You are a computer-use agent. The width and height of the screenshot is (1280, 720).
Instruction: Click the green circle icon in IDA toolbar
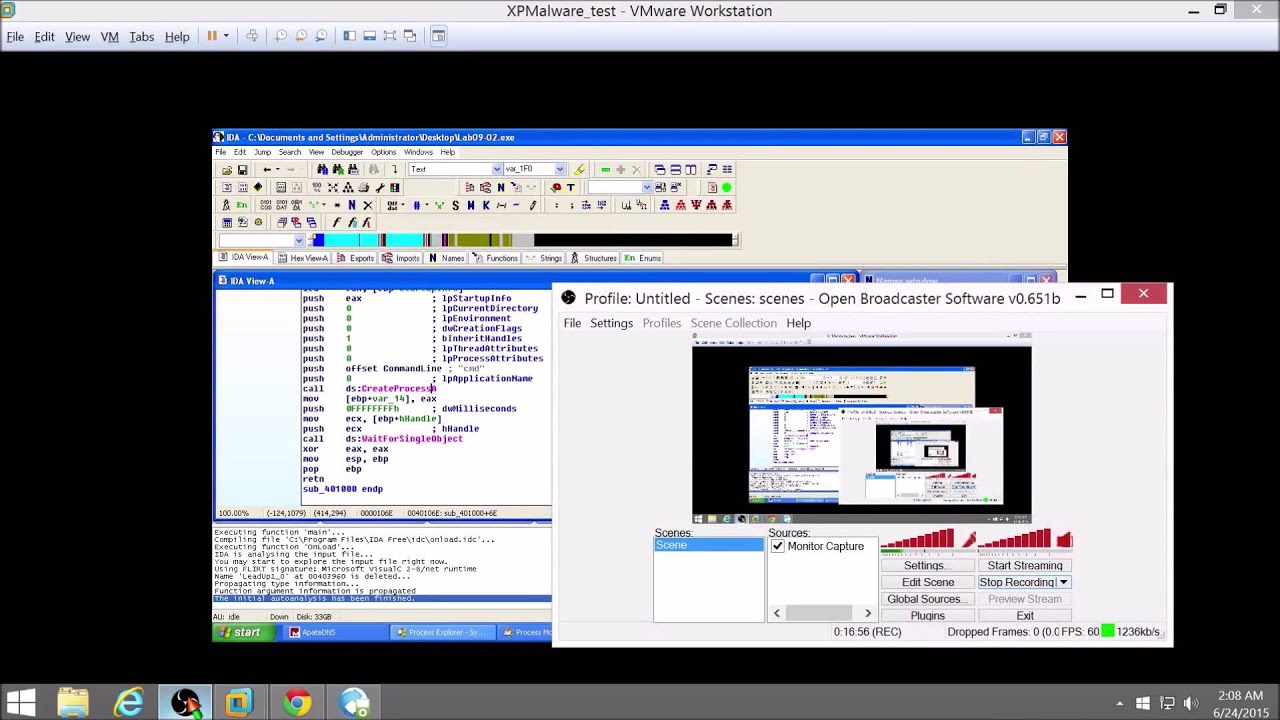[x=727, y=187]
